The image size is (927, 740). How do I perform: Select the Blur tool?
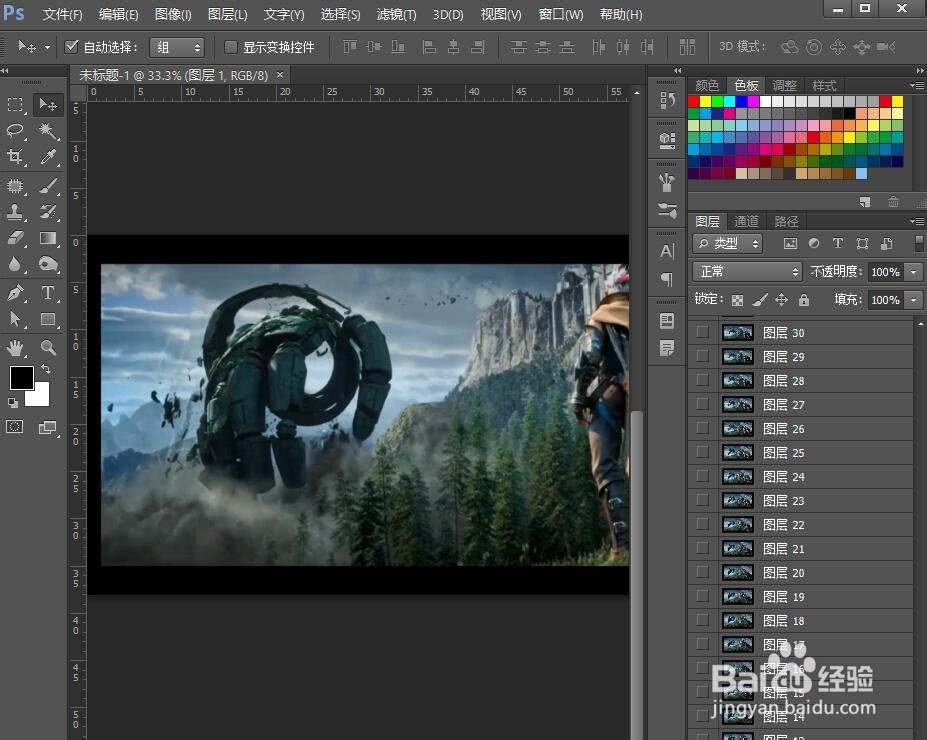coord(15,264)
